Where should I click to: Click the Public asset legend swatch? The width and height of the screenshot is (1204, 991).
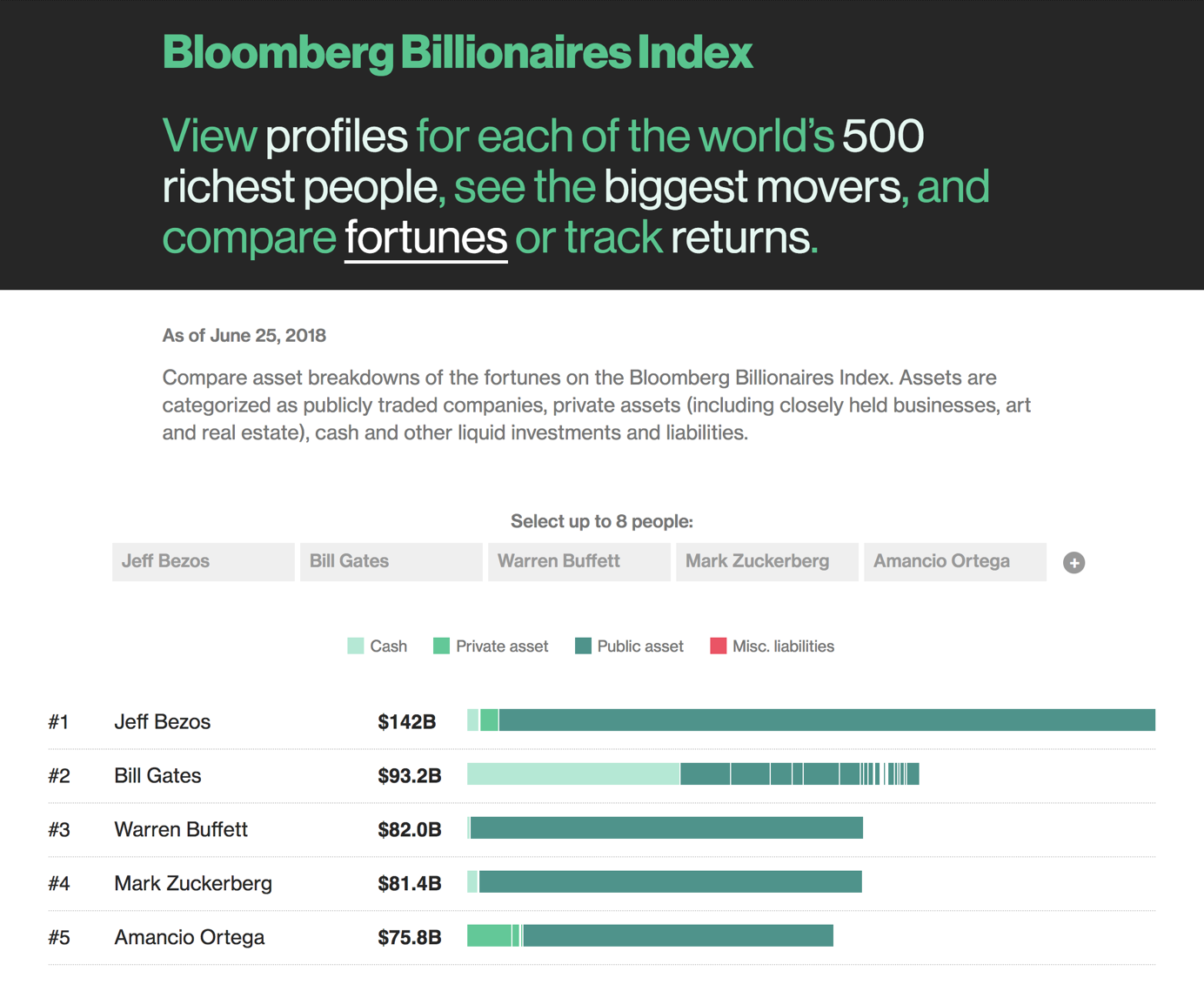[x=583, y=646]
